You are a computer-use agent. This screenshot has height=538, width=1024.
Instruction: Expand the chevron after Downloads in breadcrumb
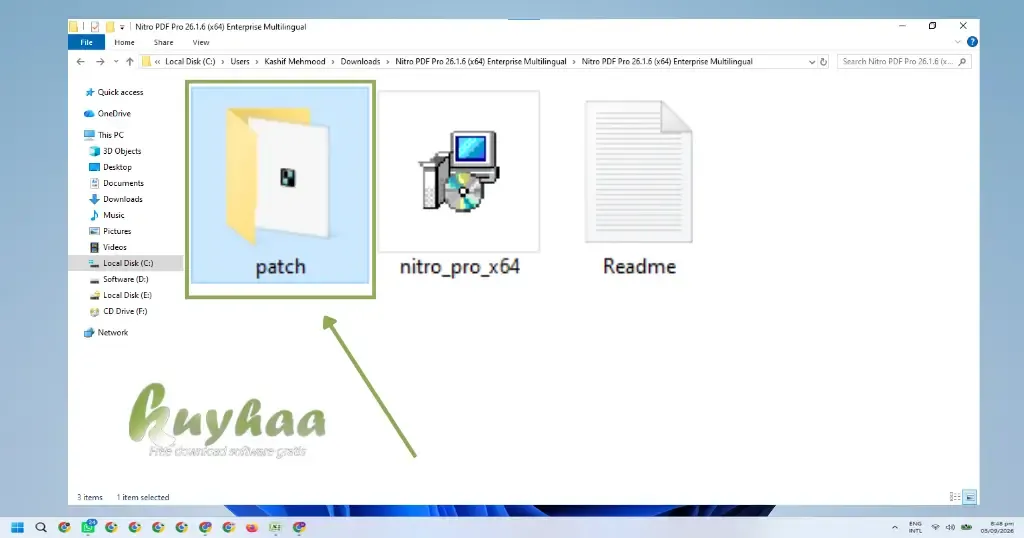[388, 61]
